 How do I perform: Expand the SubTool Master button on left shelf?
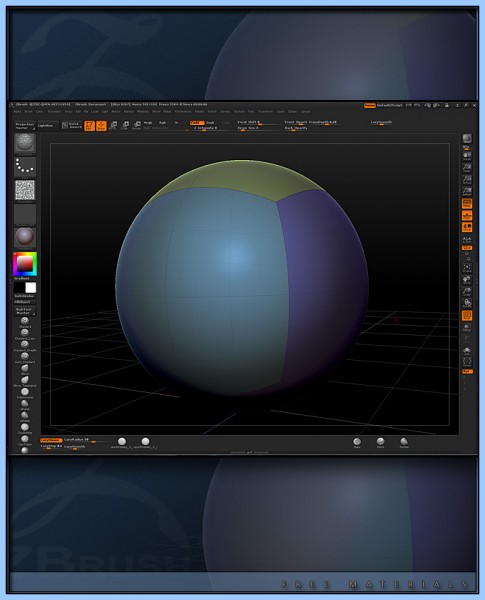point(25,311)
